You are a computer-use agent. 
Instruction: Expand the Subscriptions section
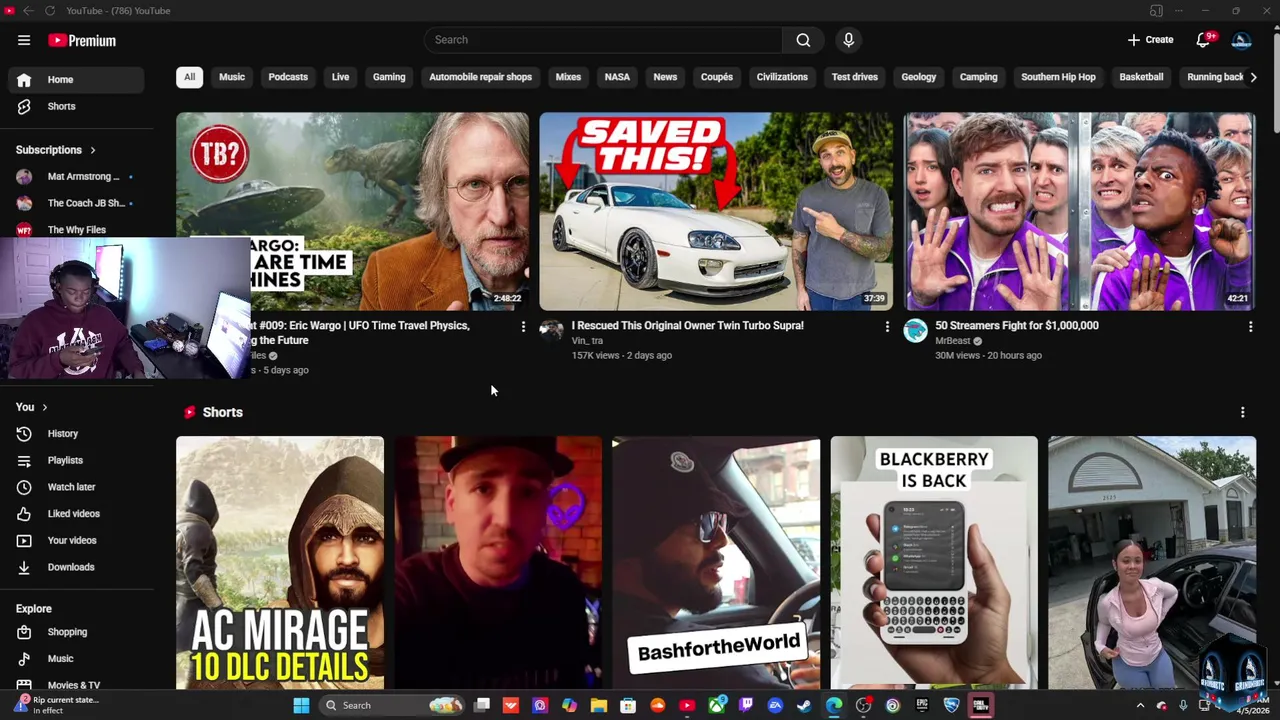click(56, 150)
